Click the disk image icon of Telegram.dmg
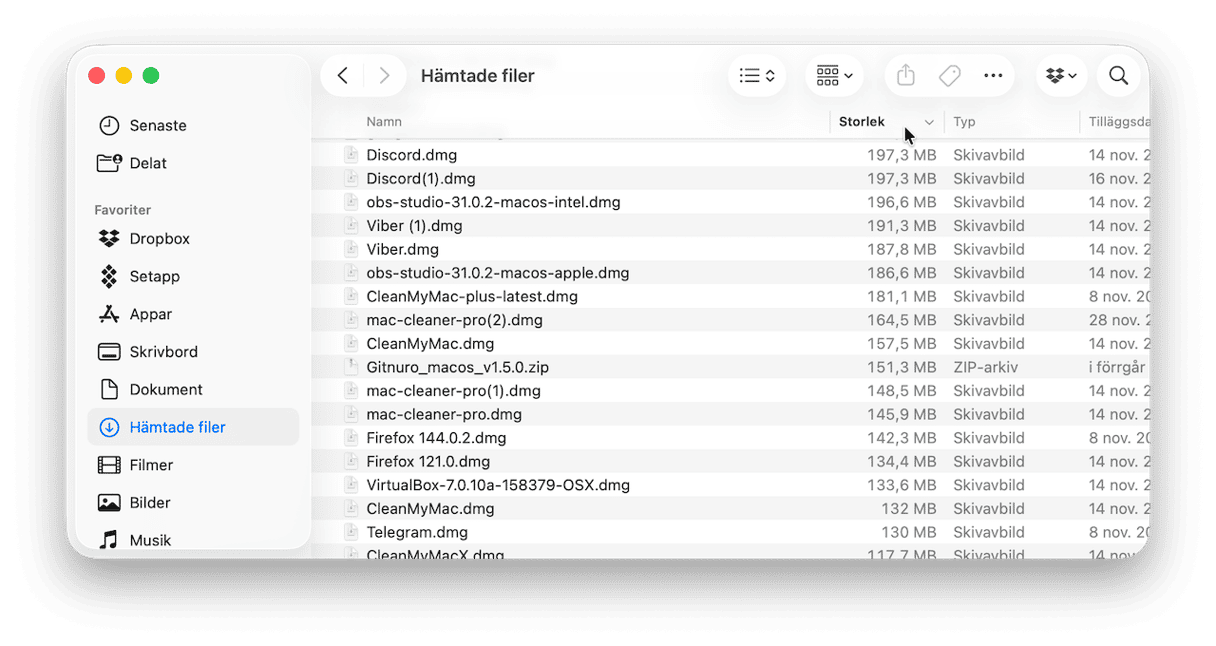Viewport: 1216px width, 646px height. point(351,532)
